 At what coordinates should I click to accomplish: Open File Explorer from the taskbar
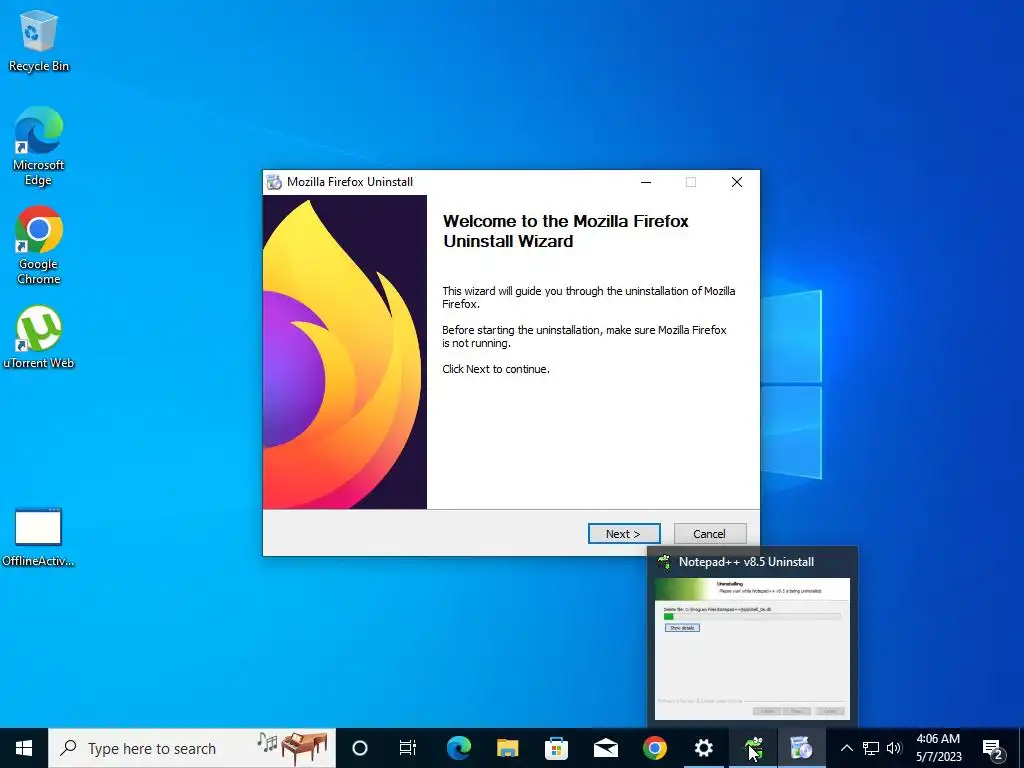(507, 748)
